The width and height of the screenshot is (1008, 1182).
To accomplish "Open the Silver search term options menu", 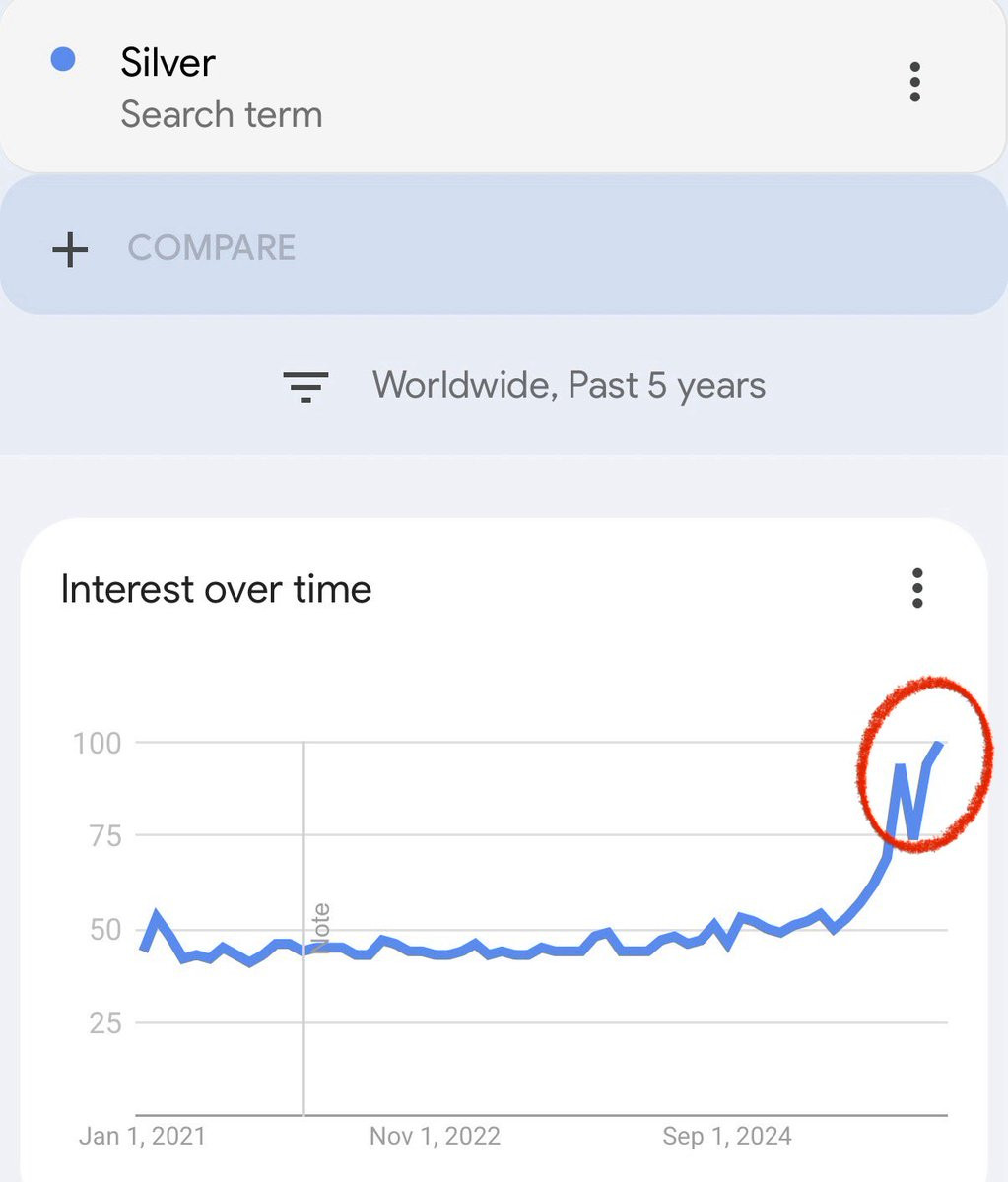I will point(915,83).
